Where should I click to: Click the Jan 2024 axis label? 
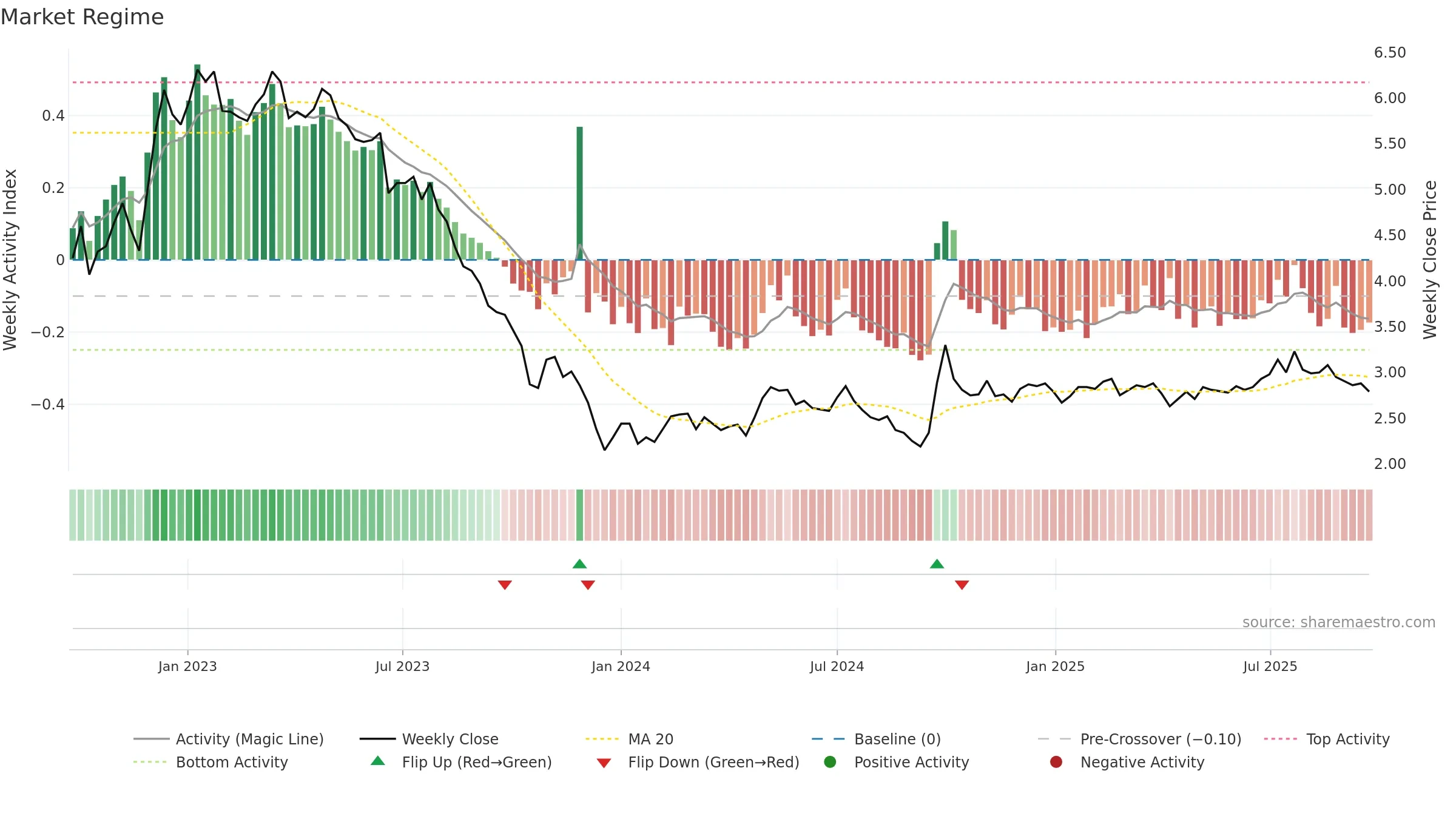click(x=621, y=666)
